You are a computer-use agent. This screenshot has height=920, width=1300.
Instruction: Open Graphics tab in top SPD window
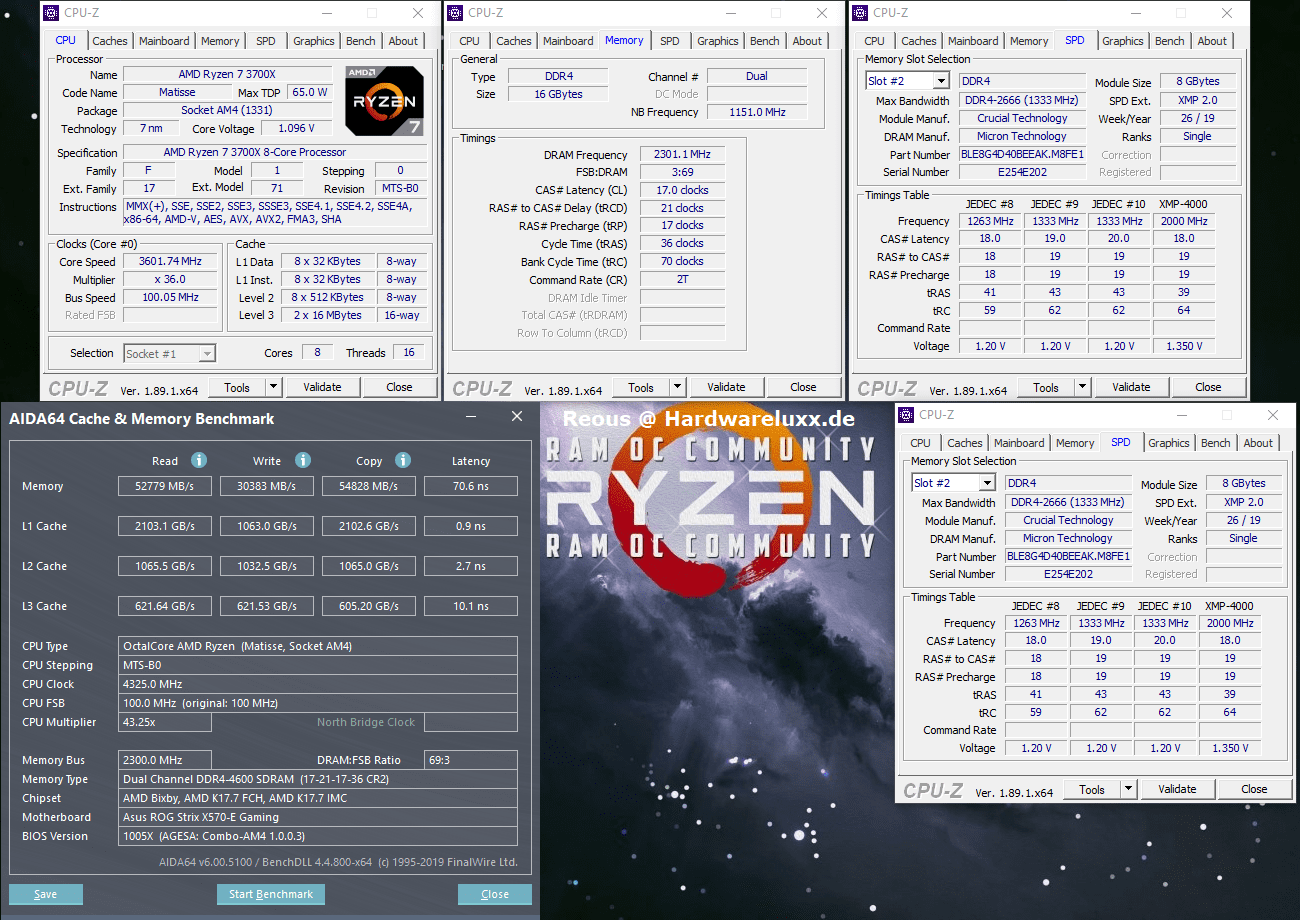pos(1123,41)
